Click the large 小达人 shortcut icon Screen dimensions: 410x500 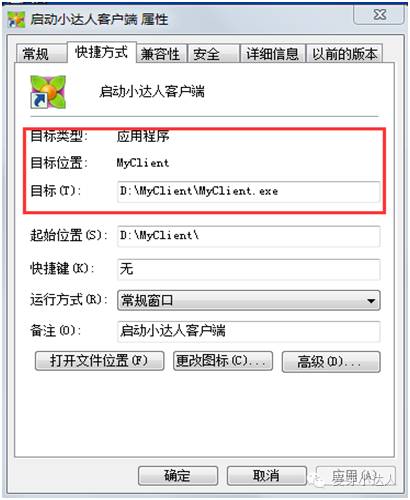click(48, 92)
